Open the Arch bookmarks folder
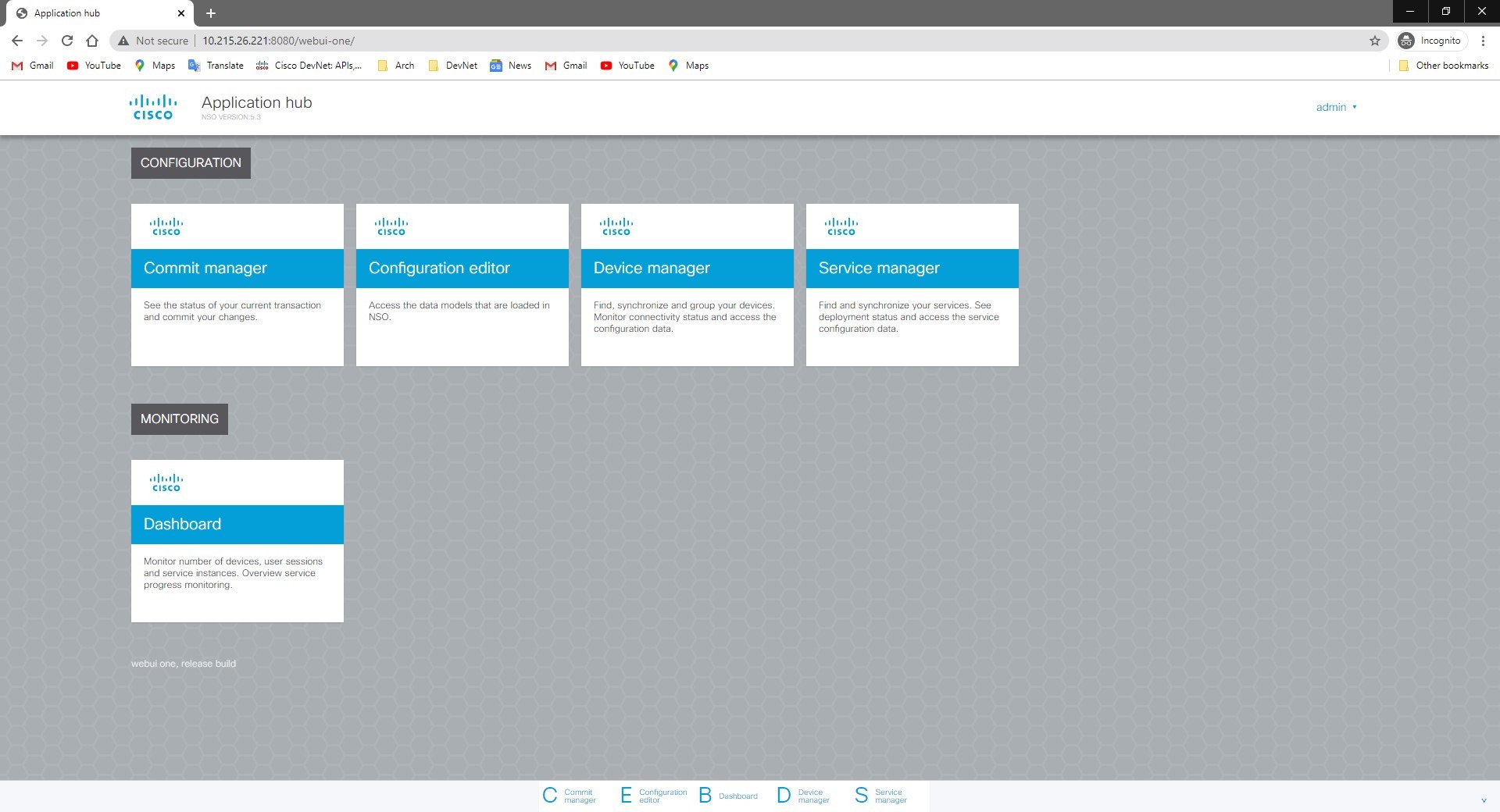The height and width of the screenshot is (812, 1500). (396, 66)
